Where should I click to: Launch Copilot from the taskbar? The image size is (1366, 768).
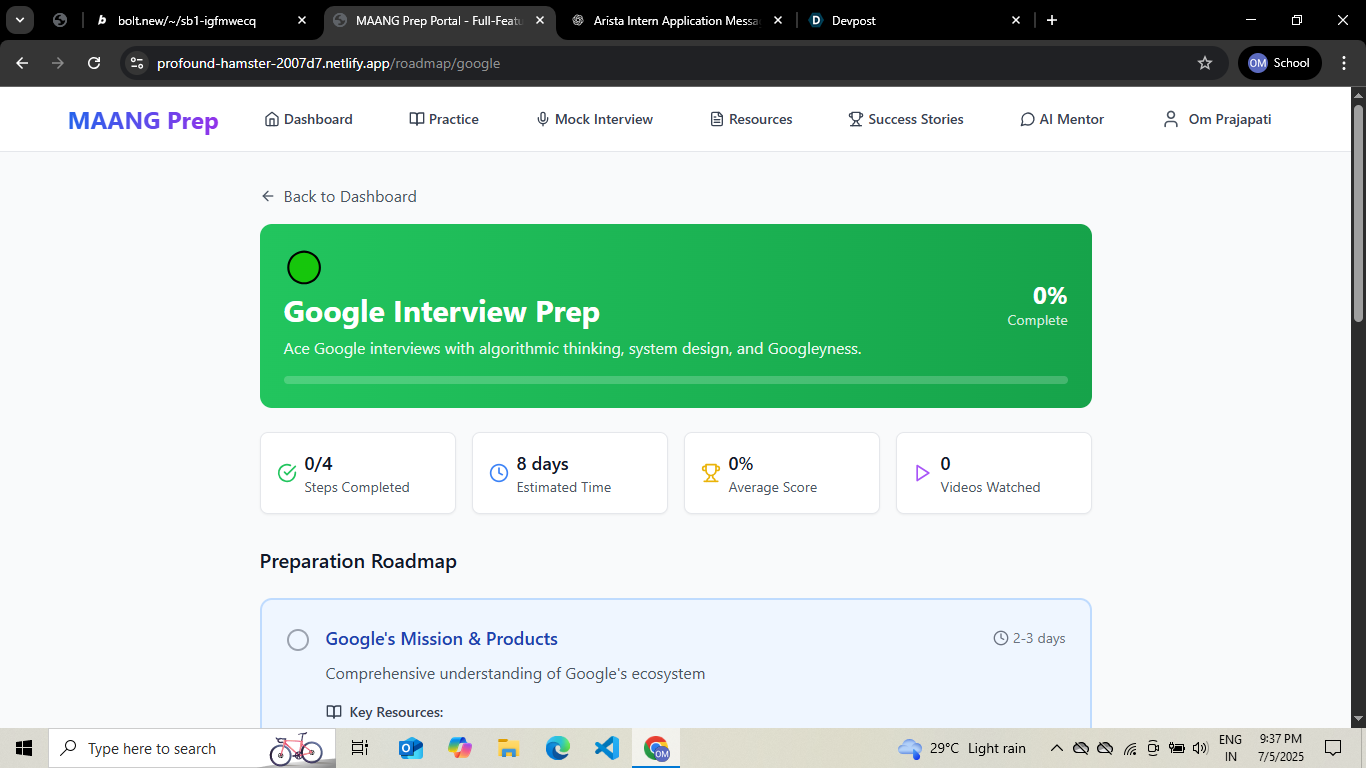[x=459, y=748]
